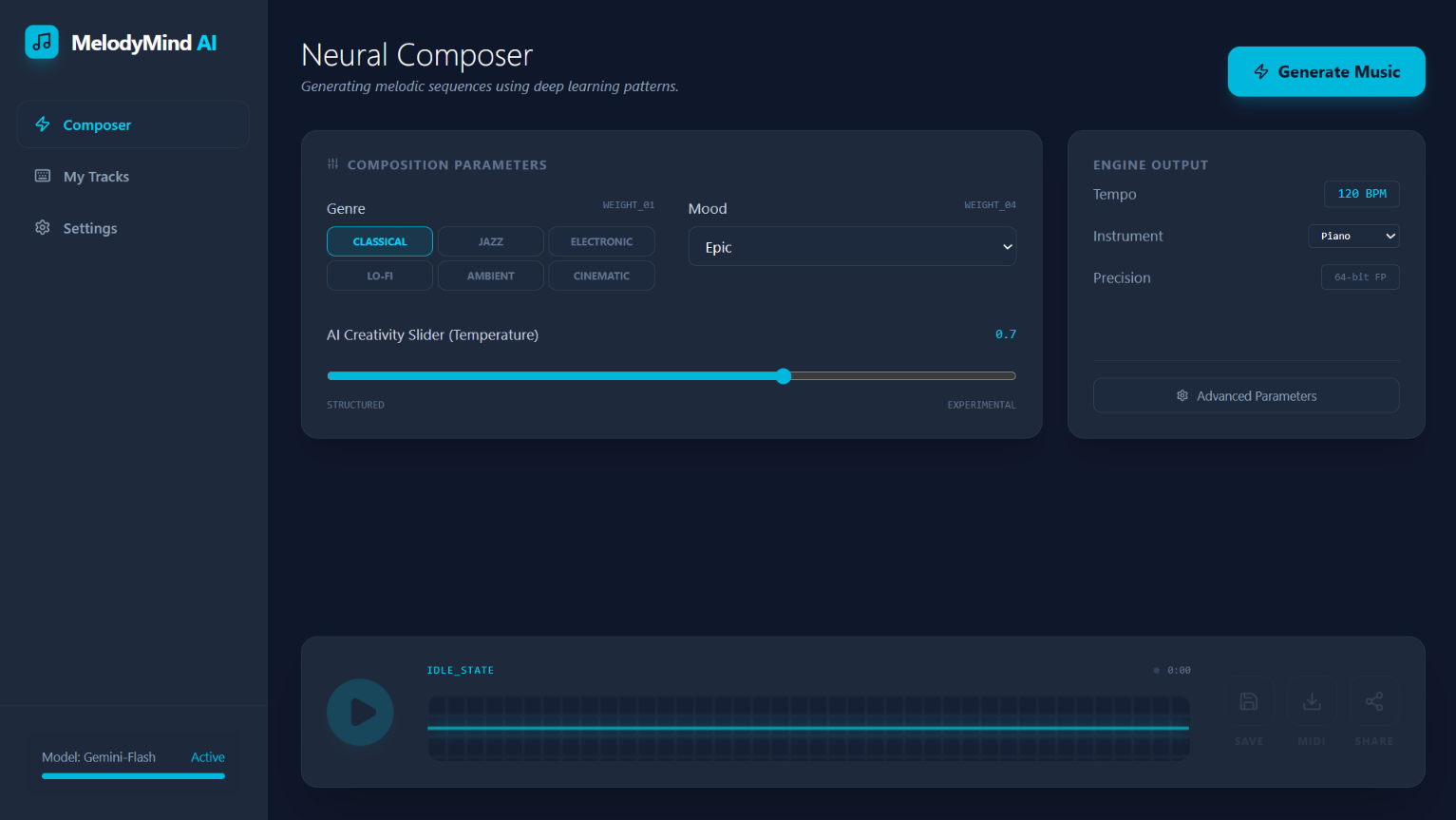Click the My Tracks keyboard icon
This screenshot has height=820, width=1456.
coord(43,176)
